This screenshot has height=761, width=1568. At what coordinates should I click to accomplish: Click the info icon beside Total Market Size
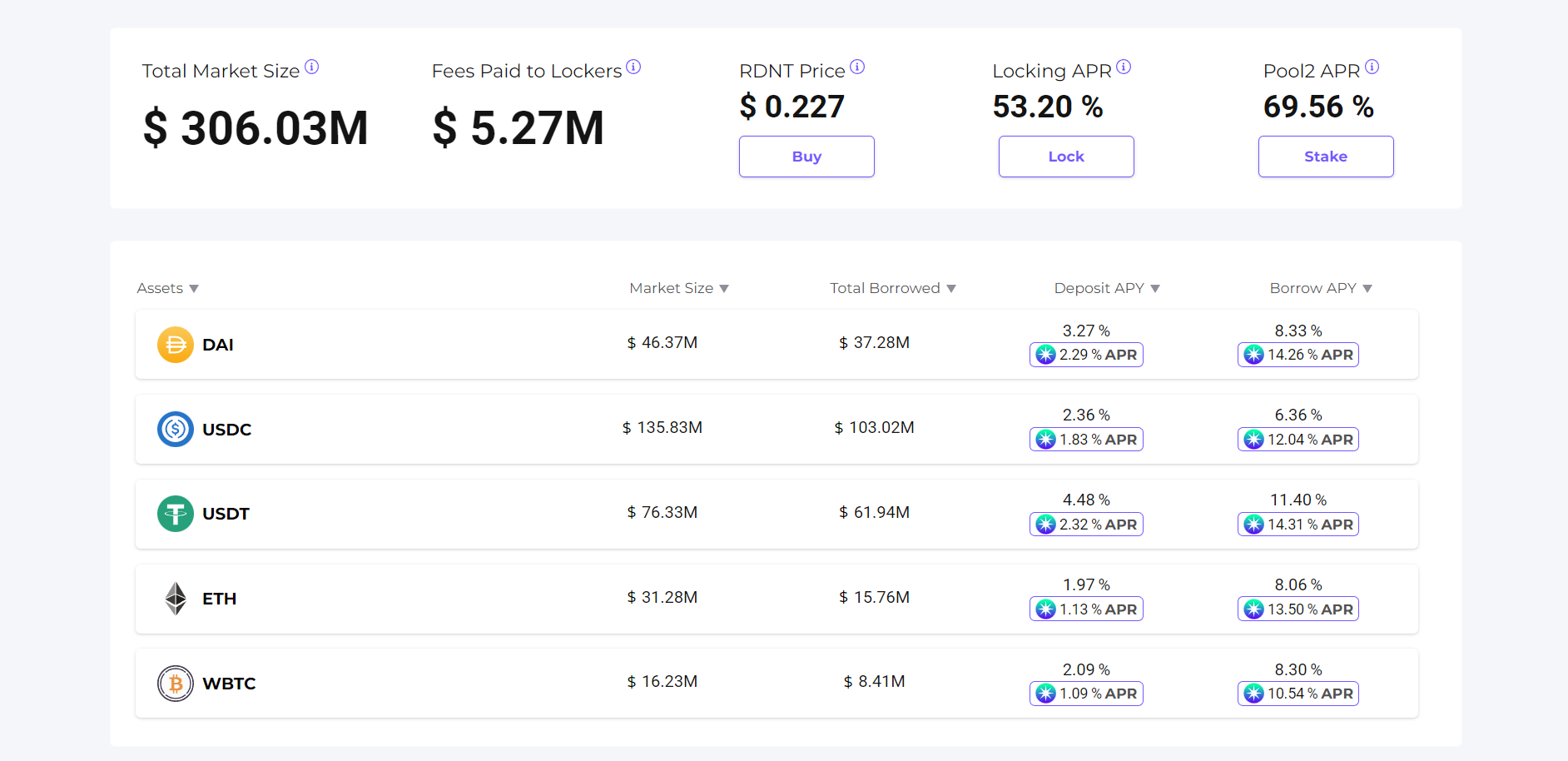(x=312, y=67)
